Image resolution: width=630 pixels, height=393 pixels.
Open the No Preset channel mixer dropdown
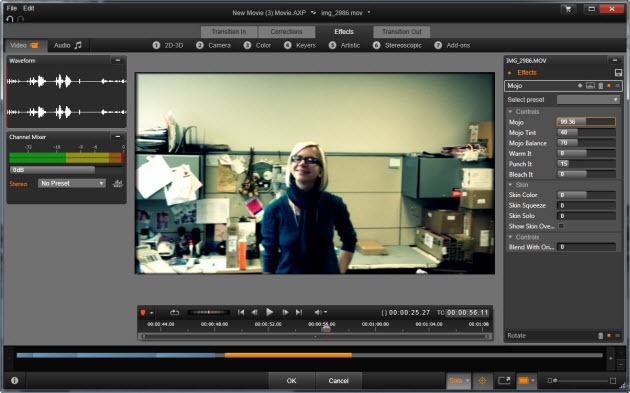point(72,184)
